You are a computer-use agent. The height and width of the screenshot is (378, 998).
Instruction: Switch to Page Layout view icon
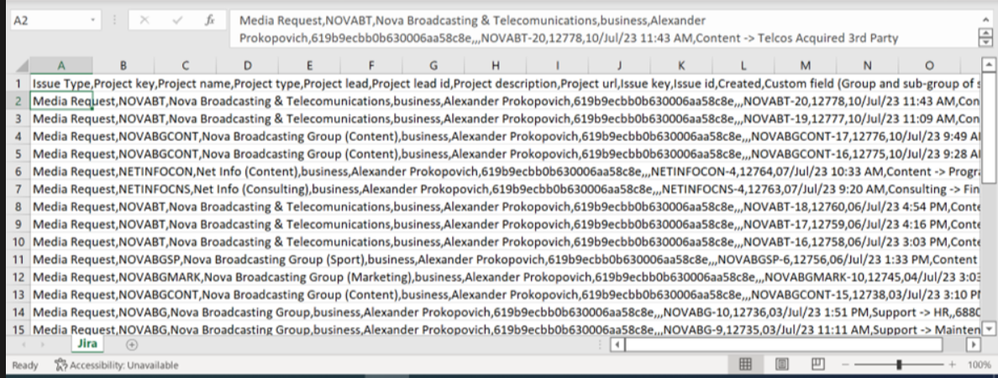click(x=782, y=364)
